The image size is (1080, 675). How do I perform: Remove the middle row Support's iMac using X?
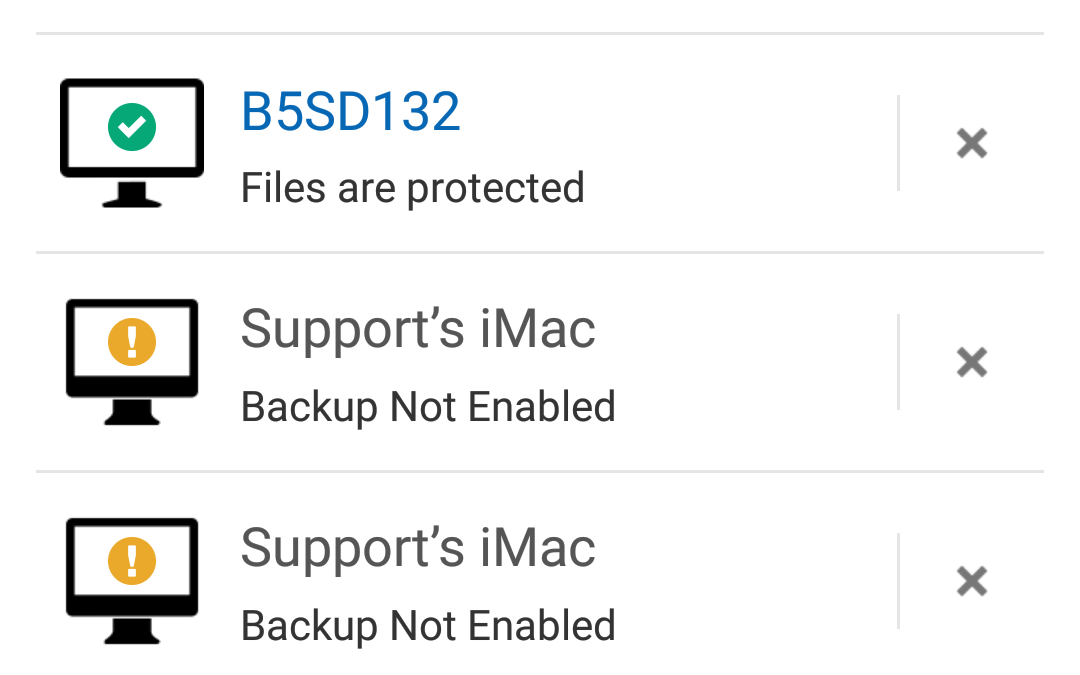coord(972,362)
